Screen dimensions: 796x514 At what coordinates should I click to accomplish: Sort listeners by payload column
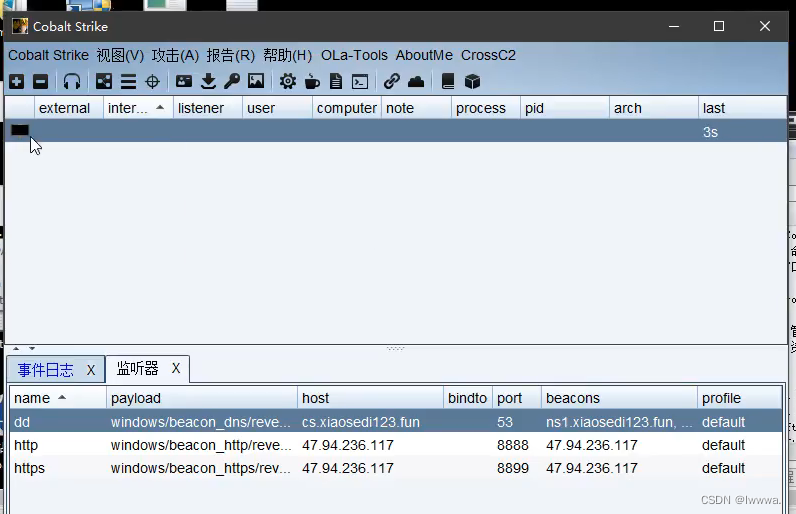[x=202, y=398]
